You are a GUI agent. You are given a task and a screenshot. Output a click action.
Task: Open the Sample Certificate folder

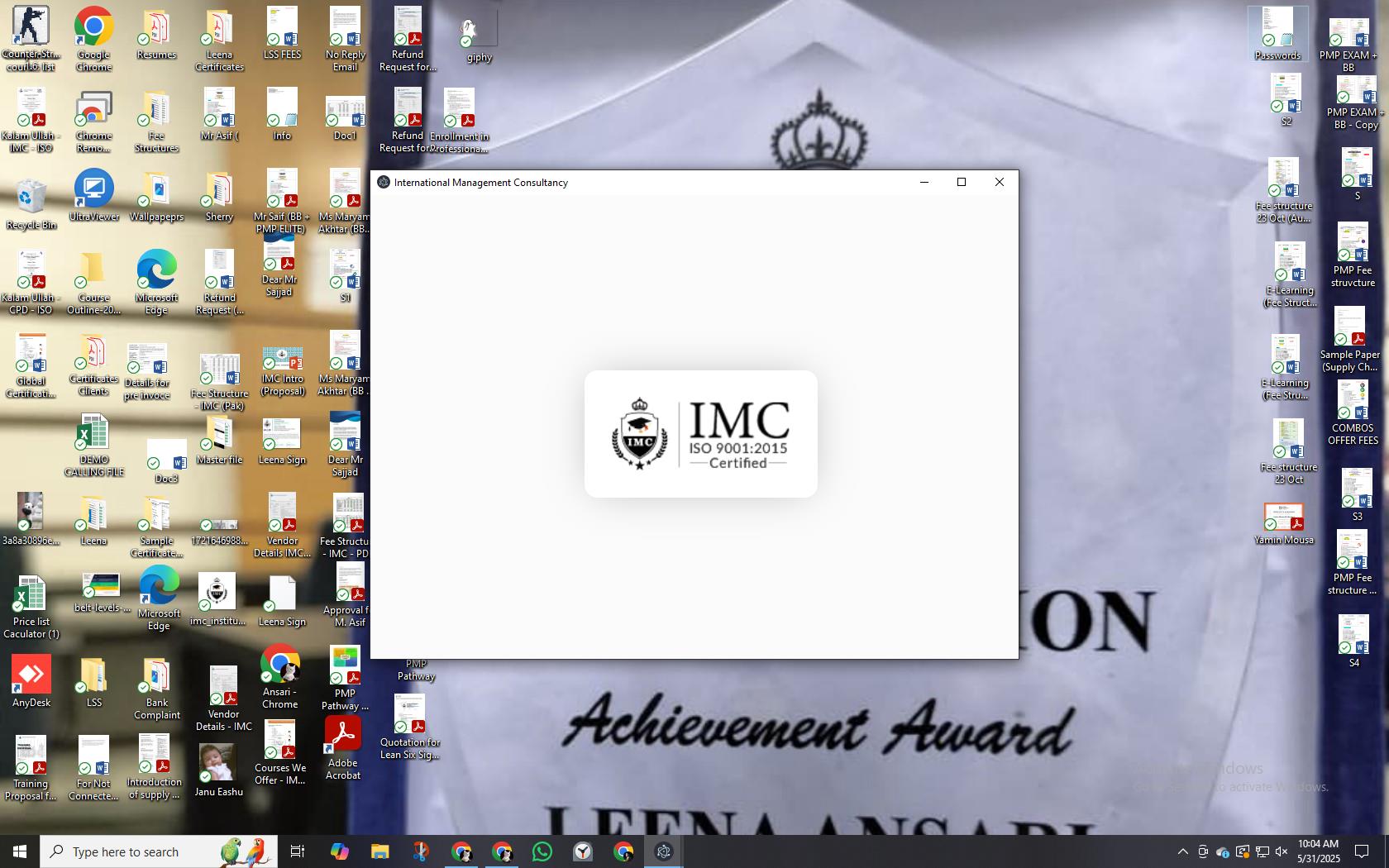point(156,527)
